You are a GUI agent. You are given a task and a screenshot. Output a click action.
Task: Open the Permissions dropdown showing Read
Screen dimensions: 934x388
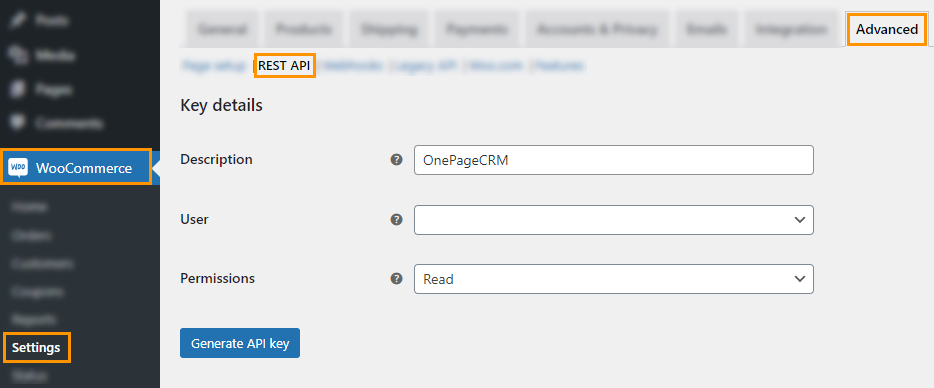(x=614, y=279)
